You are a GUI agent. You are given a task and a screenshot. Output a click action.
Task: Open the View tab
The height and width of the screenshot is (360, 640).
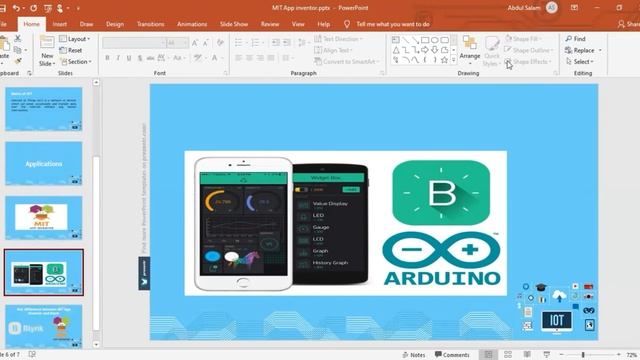(298, 24)
